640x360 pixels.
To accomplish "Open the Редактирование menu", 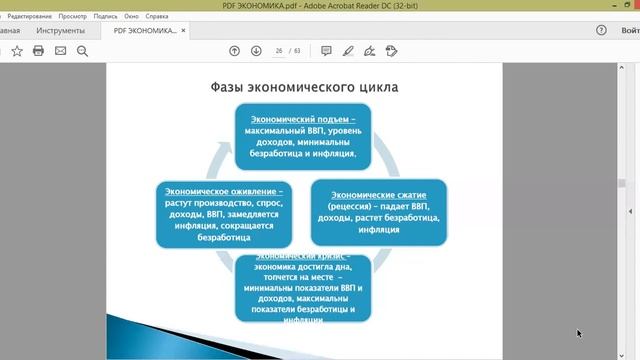I will click(x=29, y=16).
